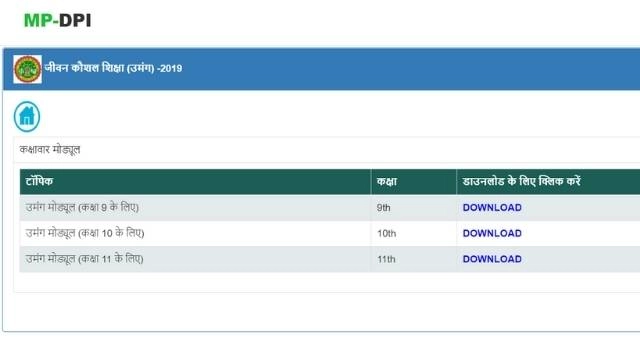640x360 pixels.
Task: Open the home icon button
Action: [x=27, y=117]
